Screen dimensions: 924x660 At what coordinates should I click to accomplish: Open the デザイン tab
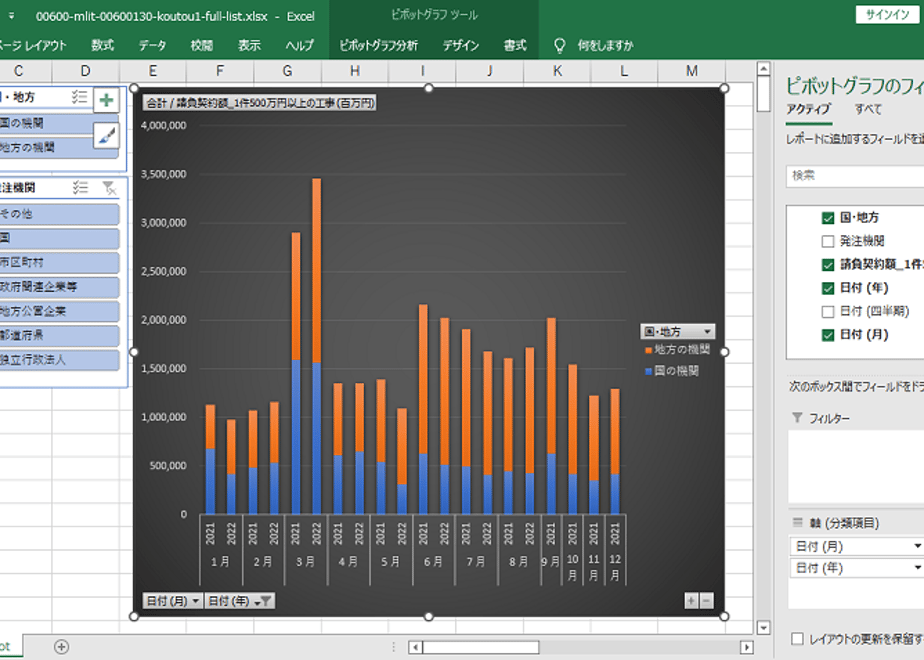[461, 45]
